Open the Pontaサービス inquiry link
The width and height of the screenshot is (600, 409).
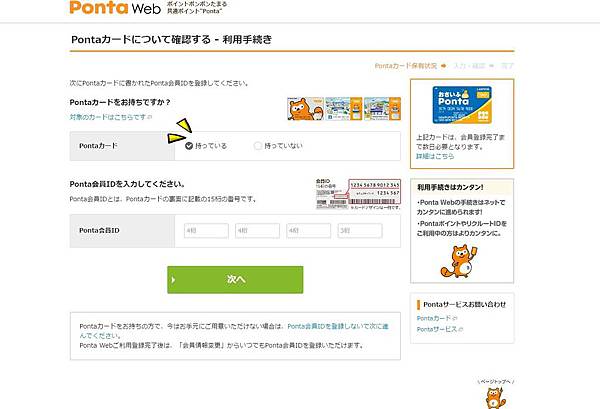click(x=437, y=329)
